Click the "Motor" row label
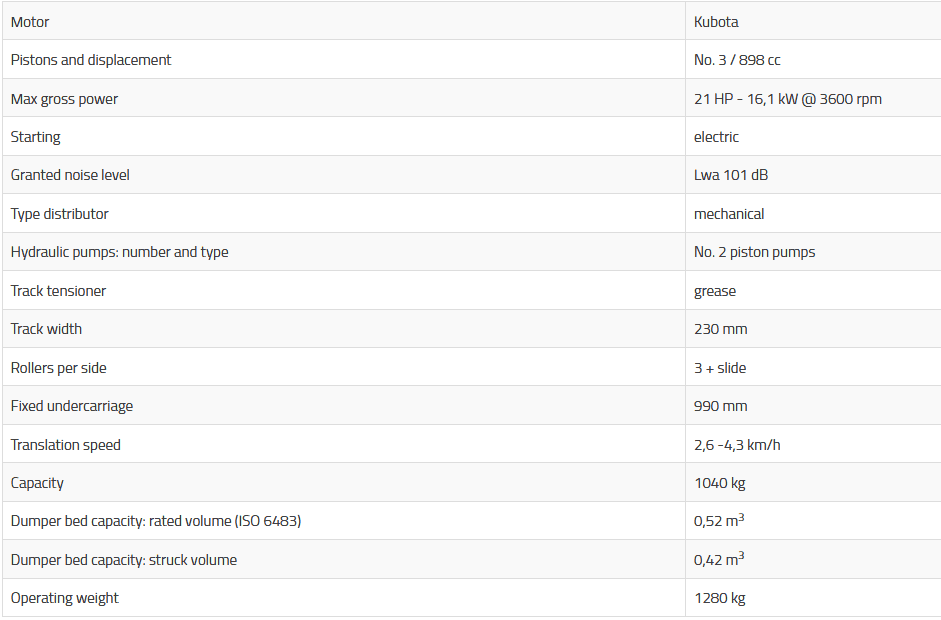 click(x=30, y=22)
